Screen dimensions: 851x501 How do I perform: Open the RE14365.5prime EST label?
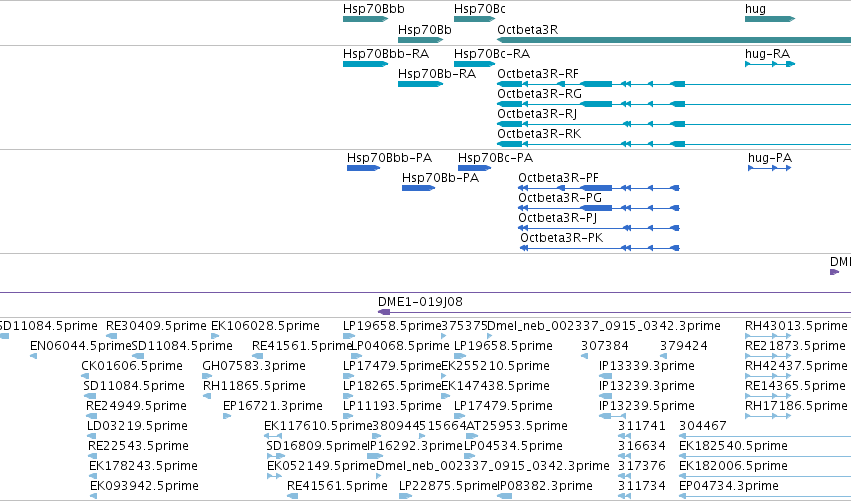[x=795, y=386]
